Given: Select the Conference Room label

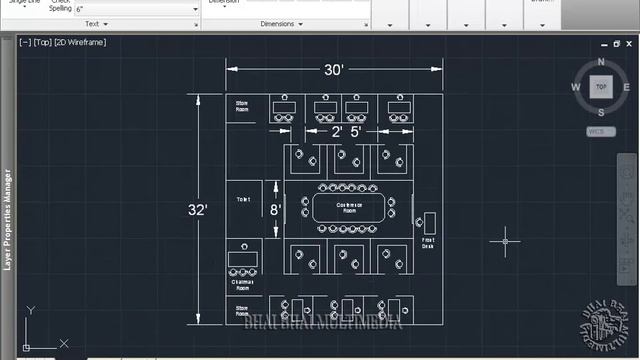Looking at the screenshot, I should tap(349, 208).
